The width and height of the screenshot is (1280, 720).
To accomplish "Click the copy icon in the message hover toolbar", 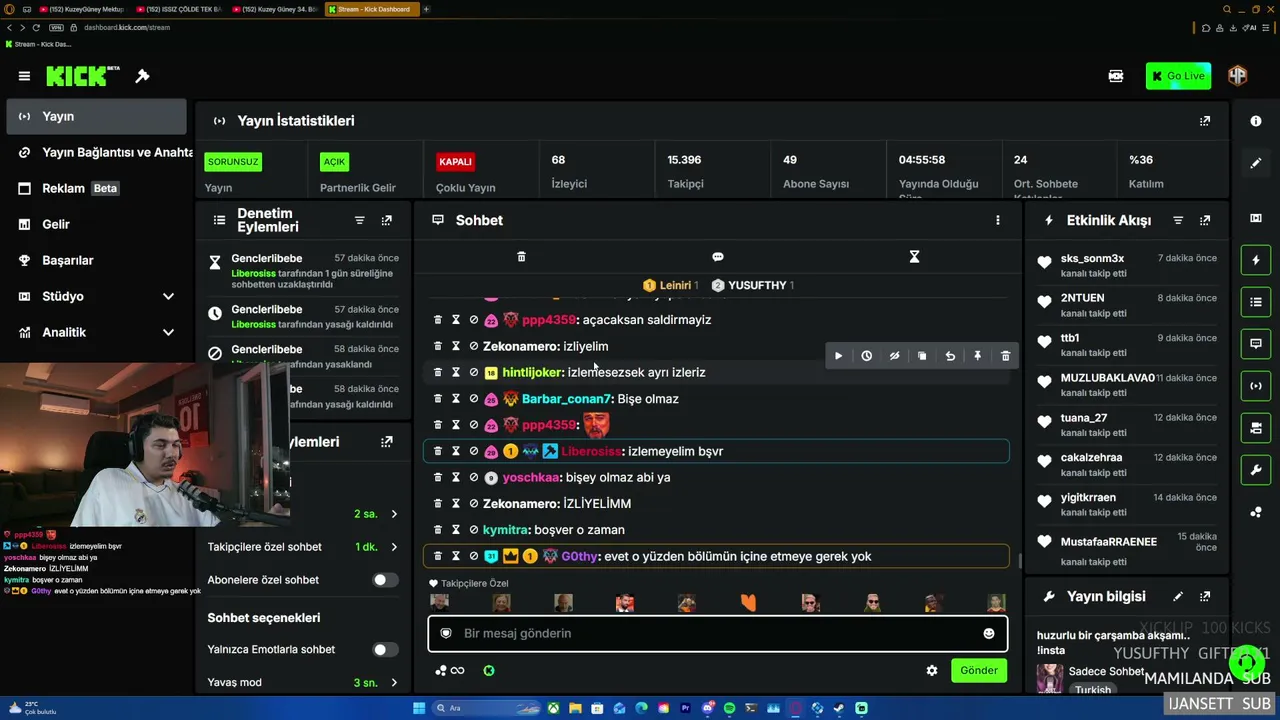I will click(922, 356).
